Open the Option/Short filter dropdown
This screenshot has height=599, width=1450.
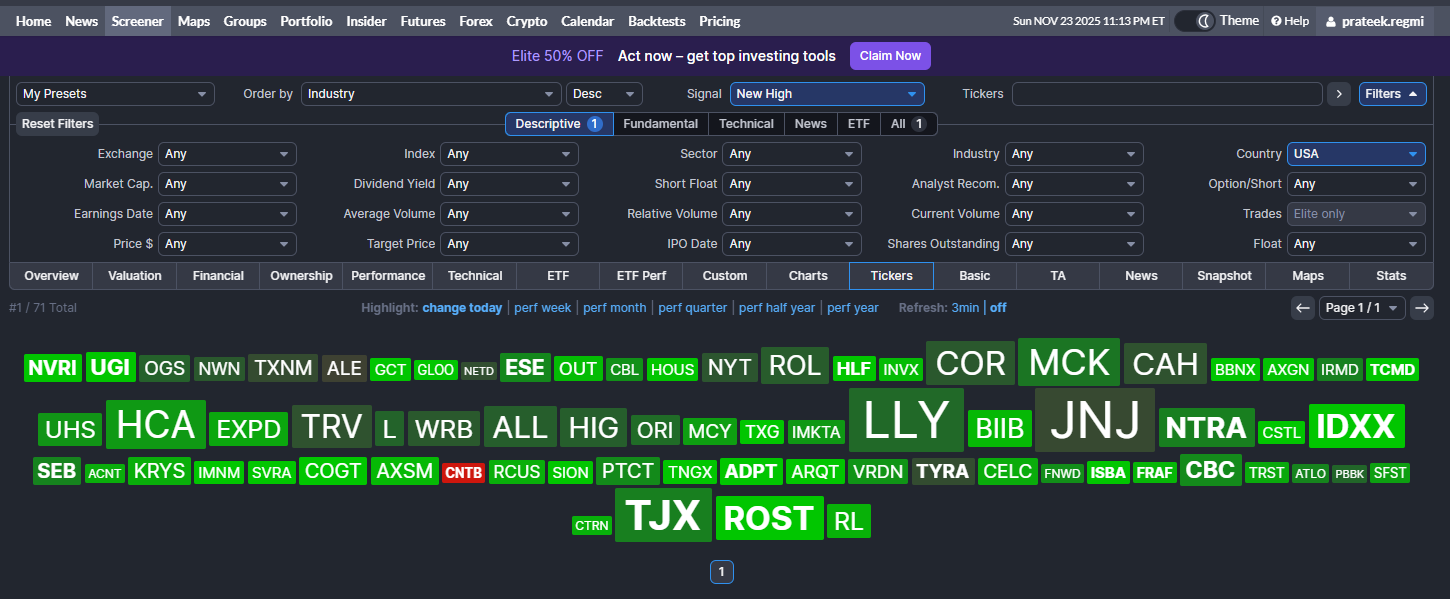(1356, 184)
